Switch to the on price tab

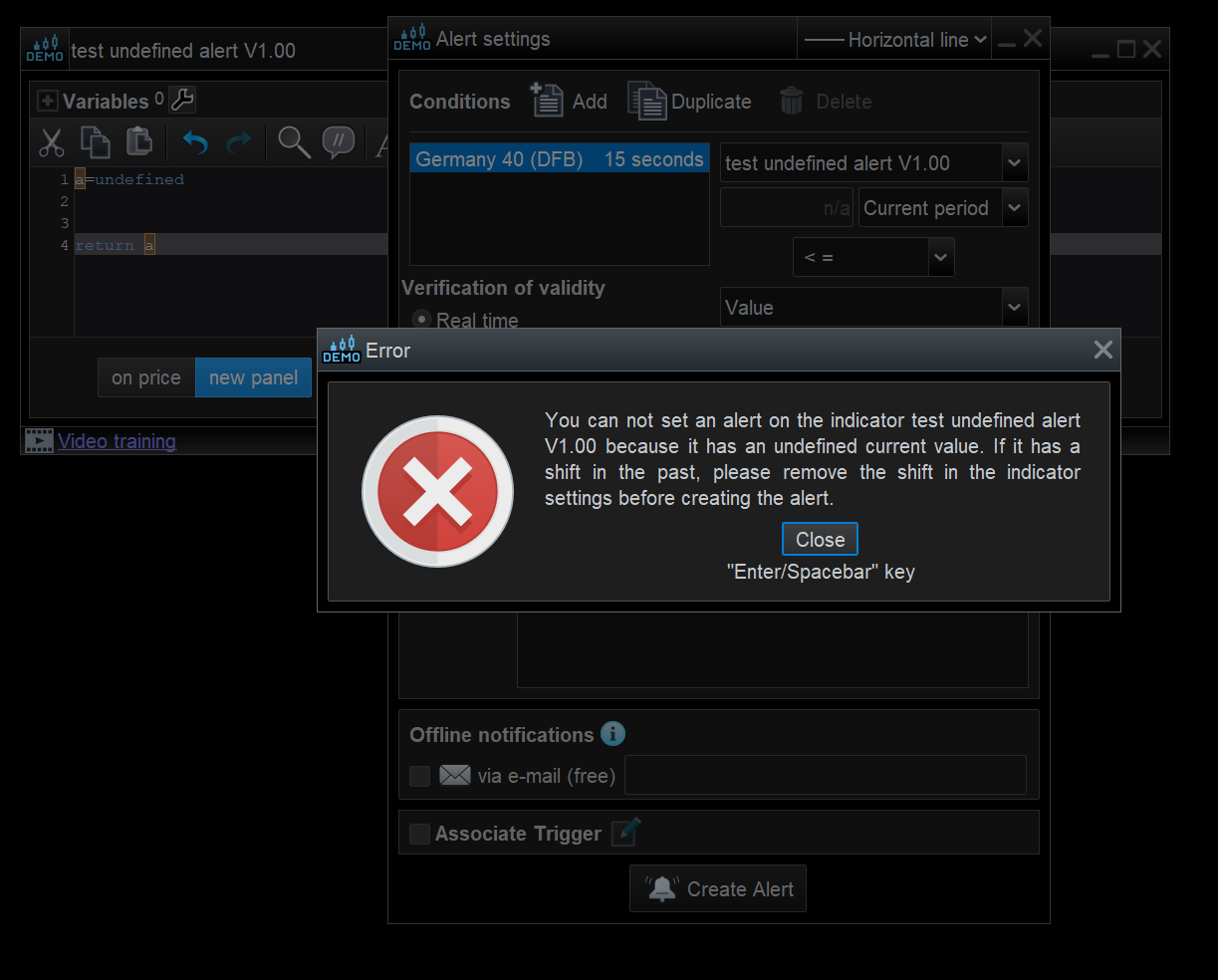[x=146, y=377]
